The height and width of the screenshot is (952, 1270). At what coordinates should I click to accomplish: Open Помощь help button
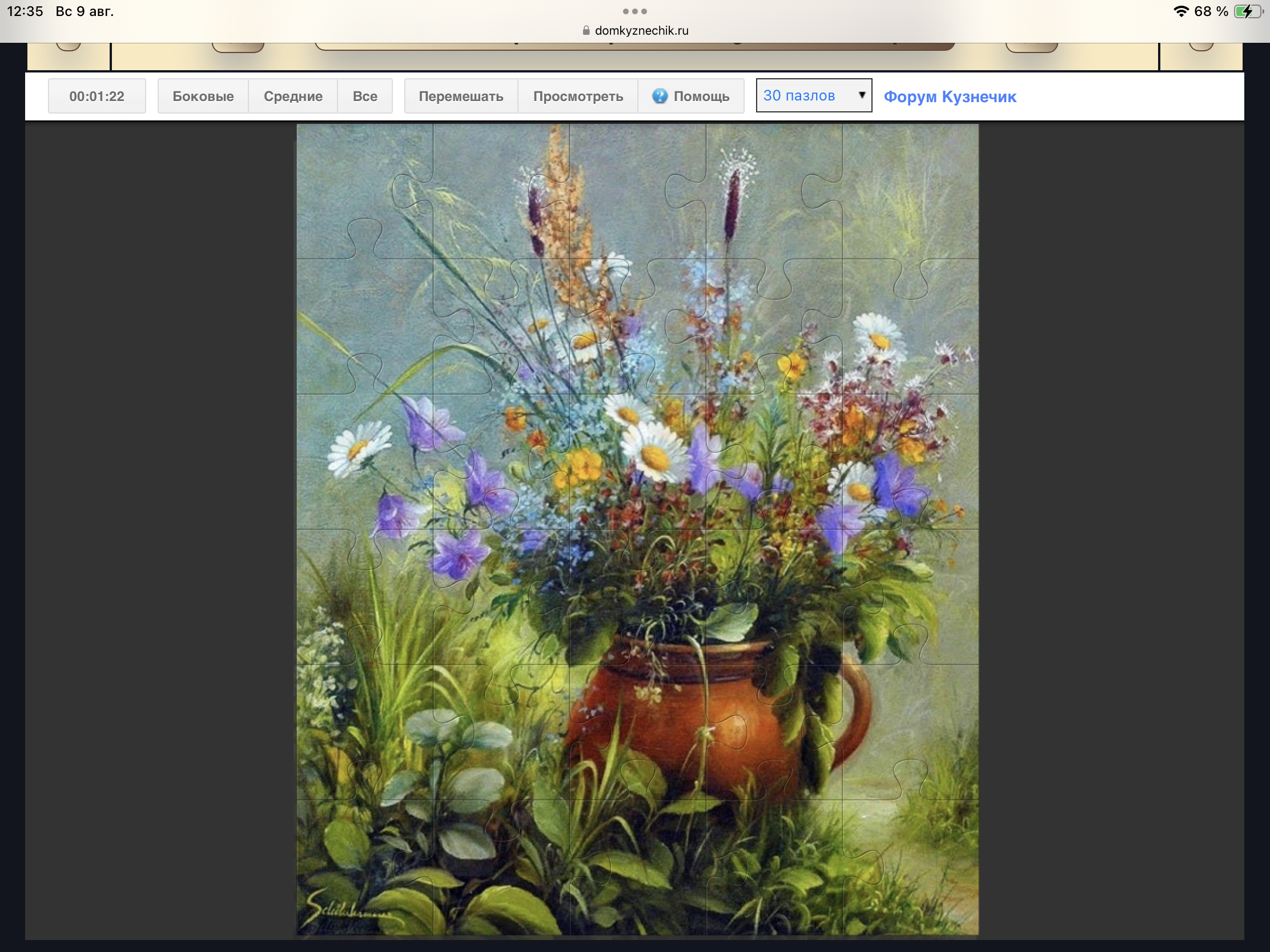(x=692, y=96)
